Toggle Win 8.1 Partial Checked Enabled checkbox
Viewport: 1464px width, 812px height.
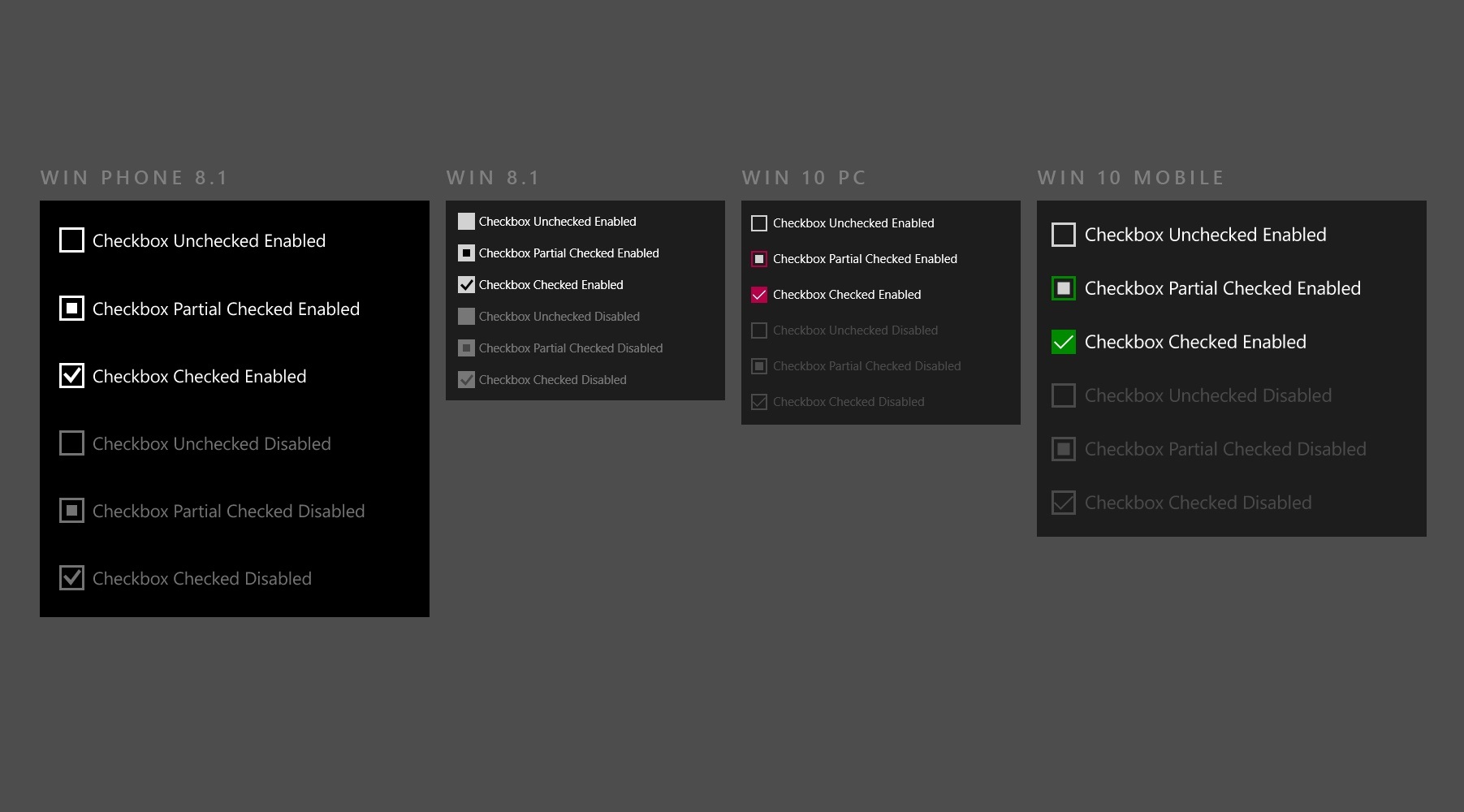(x=466, y=253)
